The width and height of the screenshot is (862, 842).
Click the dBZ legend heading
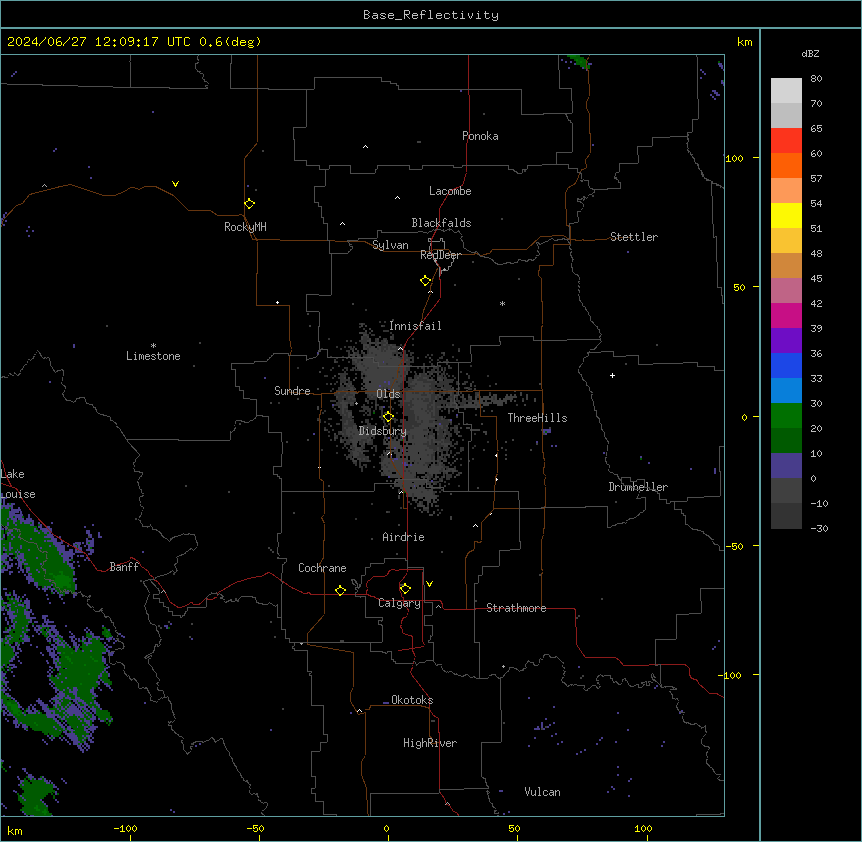pos(810,54)
